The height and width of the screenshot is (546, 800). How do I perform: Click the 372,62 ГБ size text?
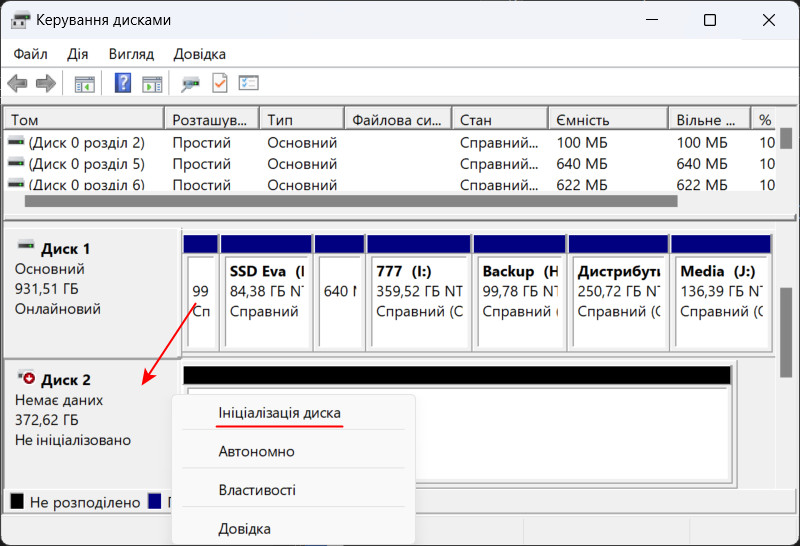(x=46, y=420)
